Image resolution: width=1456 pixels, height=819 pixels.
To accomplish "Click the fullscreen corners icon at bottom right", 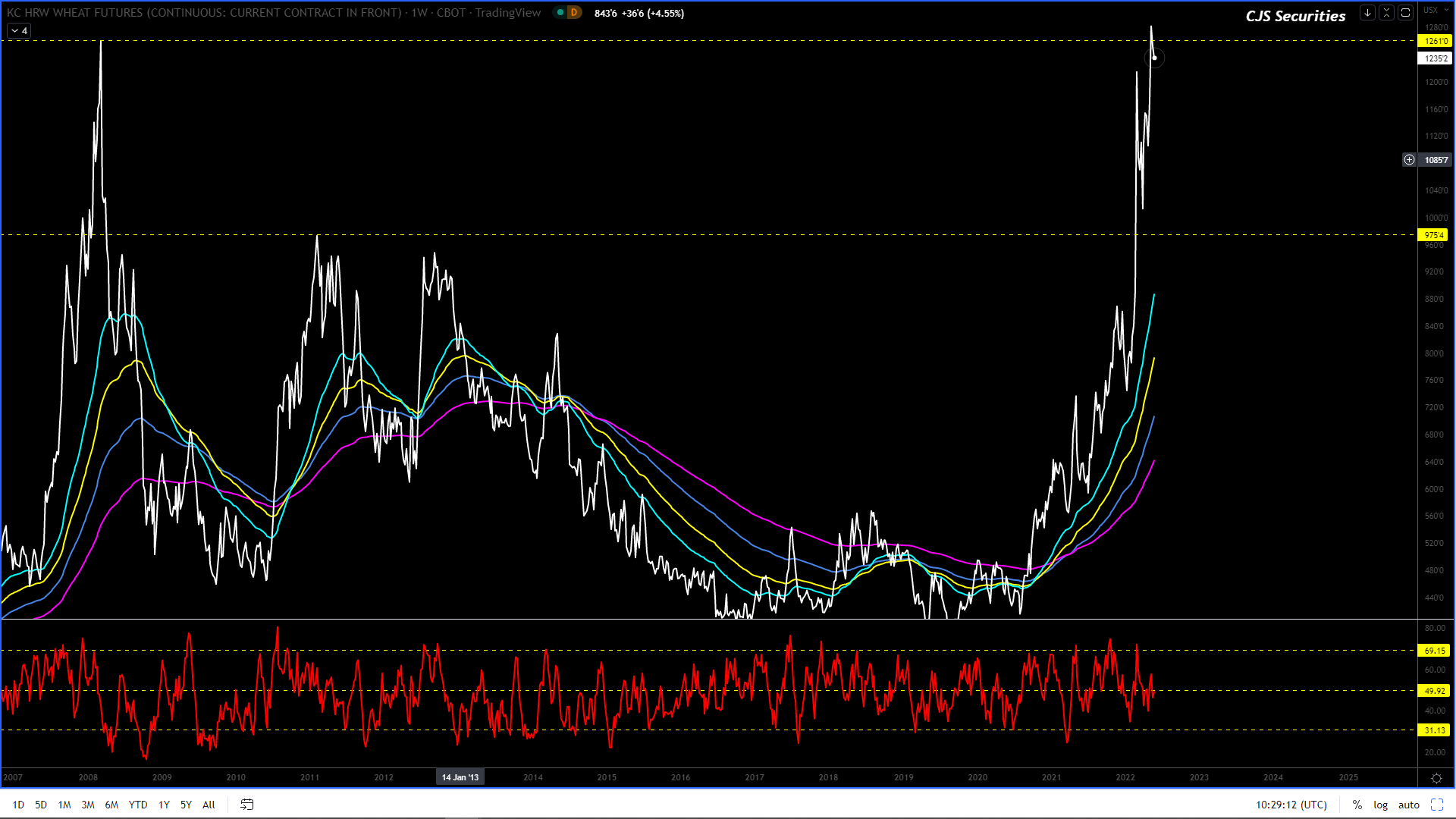I will [x=1436, y=805].
